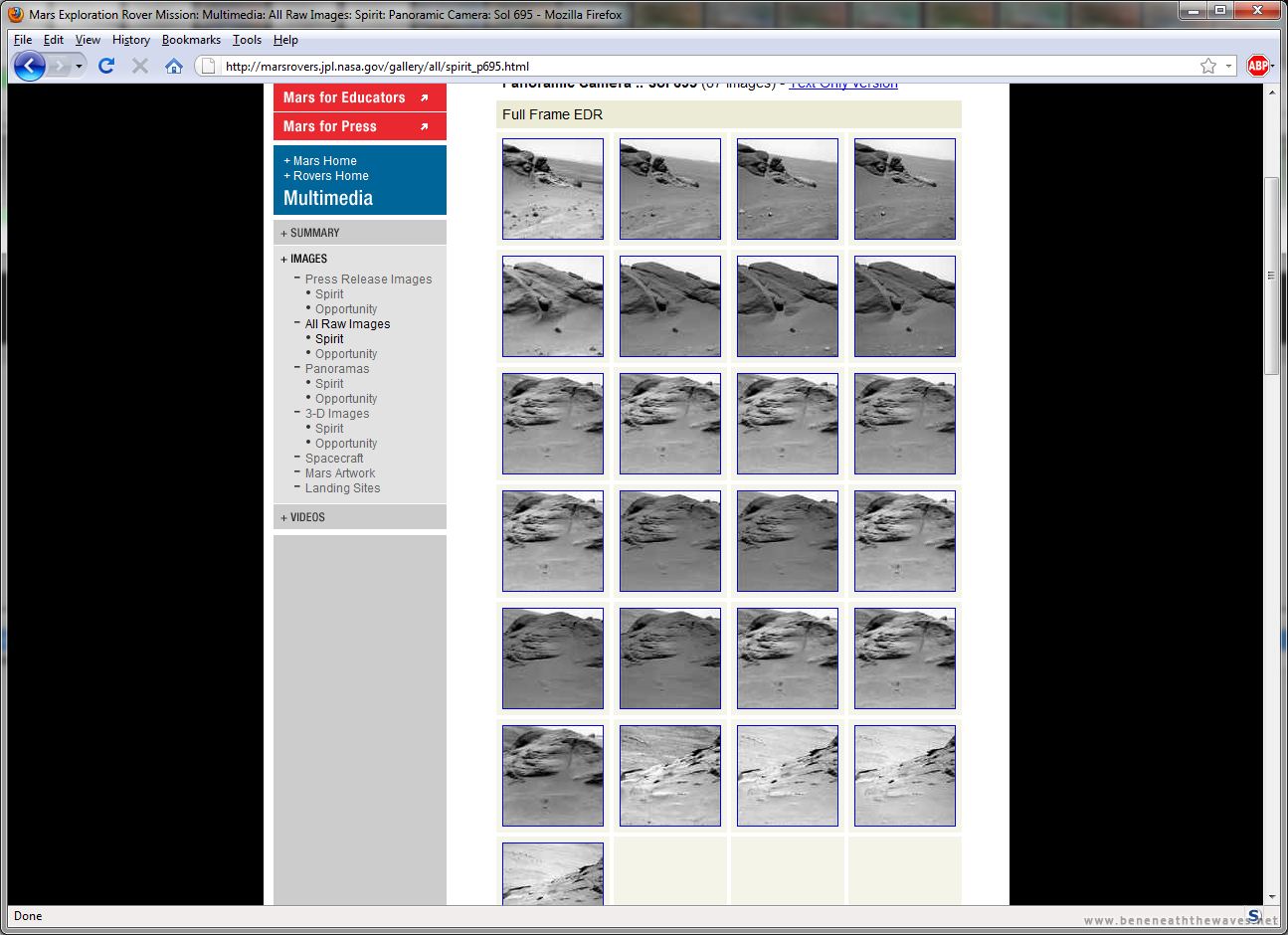
Task: Open first thumbnail in the fourth row
Action: (553, 541)
